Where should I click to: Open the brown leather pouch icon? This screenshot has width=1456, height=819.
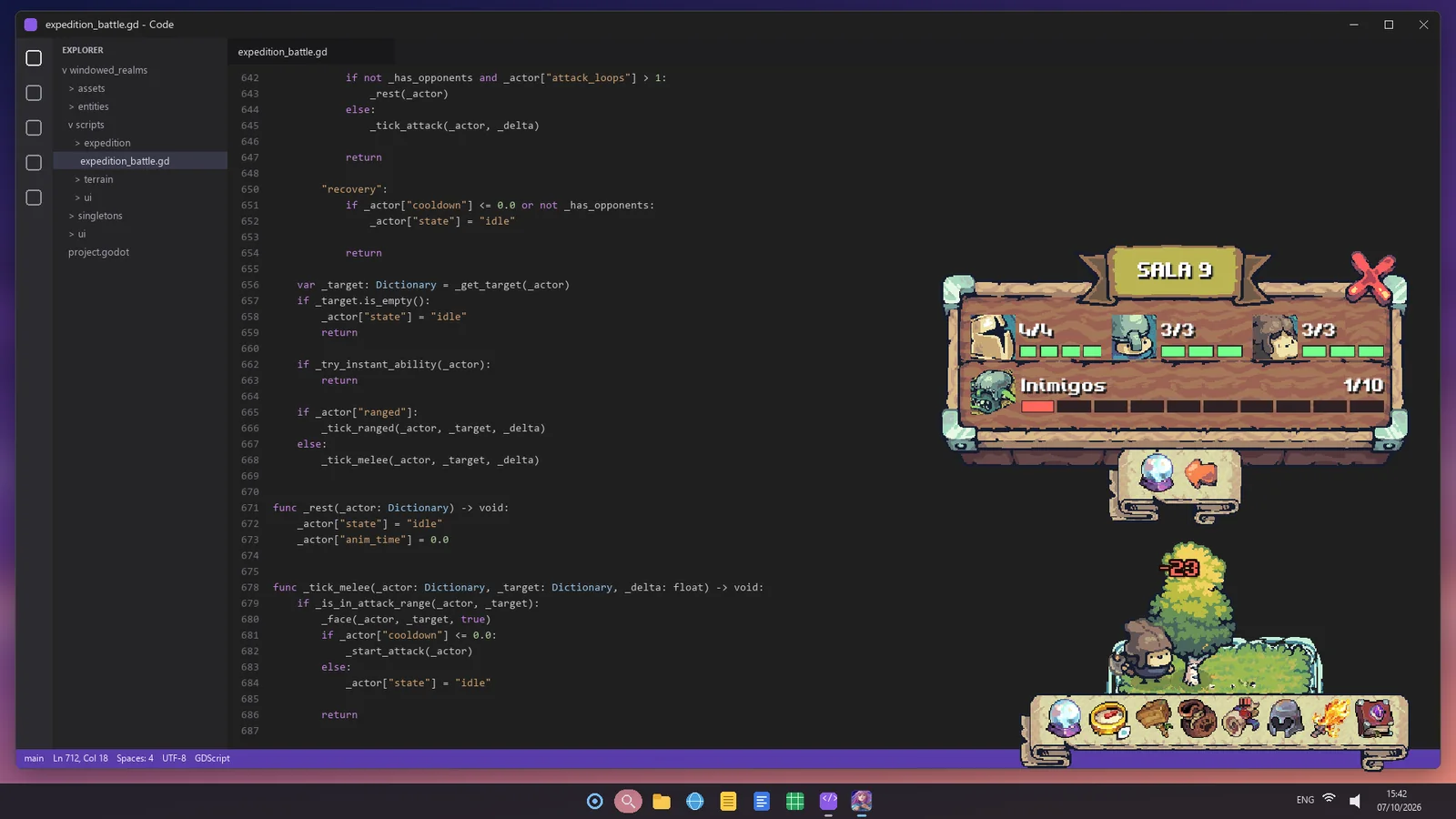coord(1198,718)
